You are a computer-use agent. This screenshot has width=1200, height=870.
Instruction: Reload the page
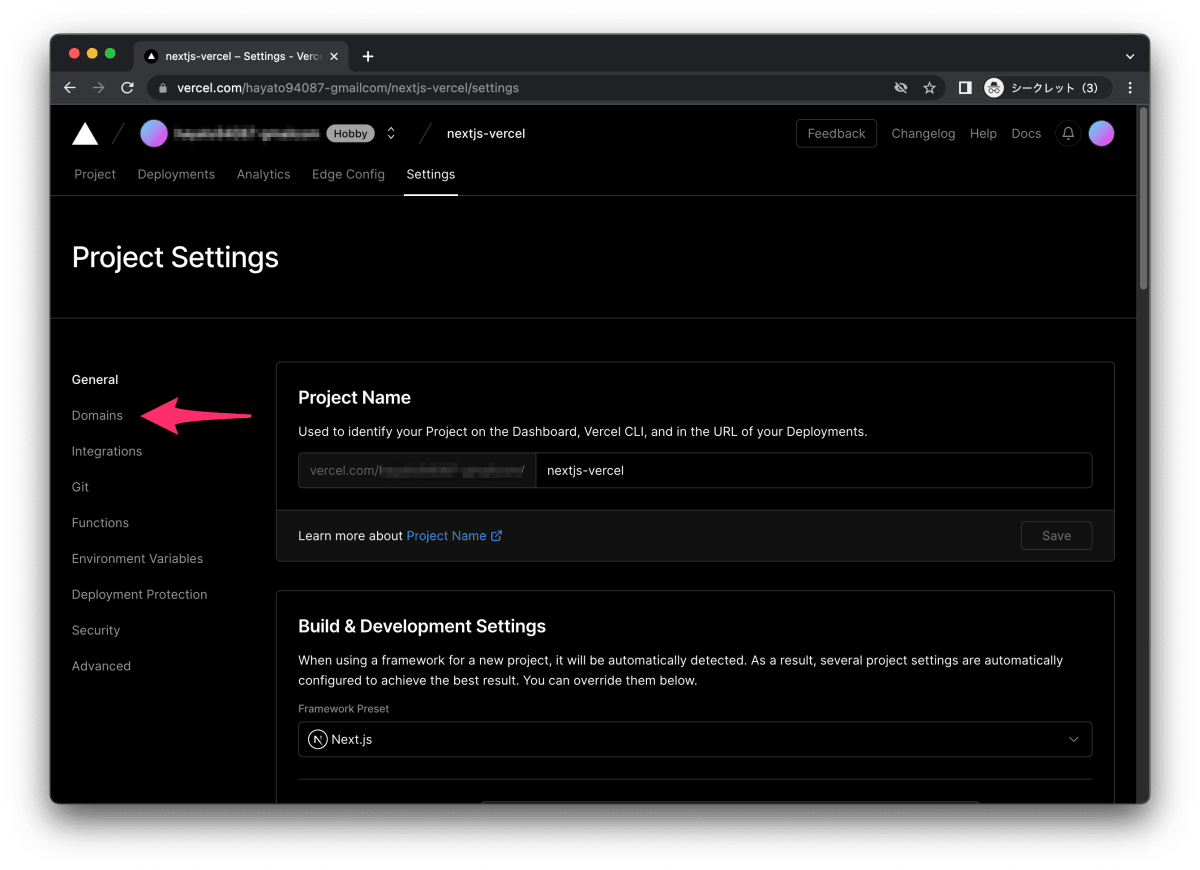(127, 88)
